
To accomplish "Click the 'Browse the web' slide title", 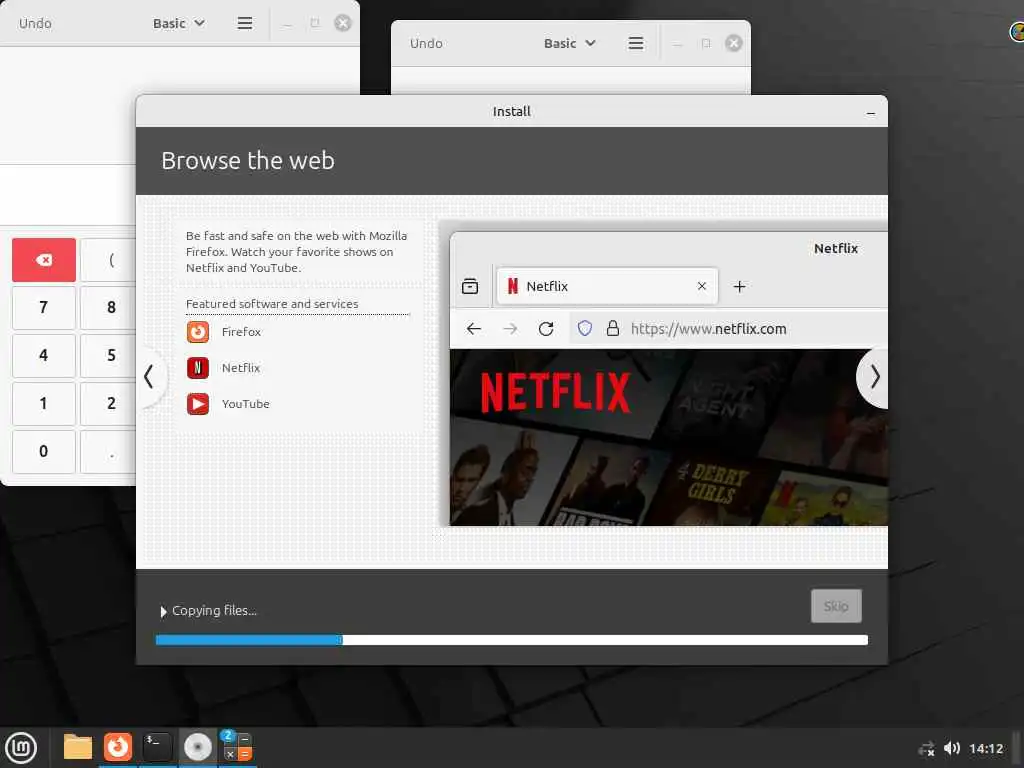I will [x=248, y=161].
